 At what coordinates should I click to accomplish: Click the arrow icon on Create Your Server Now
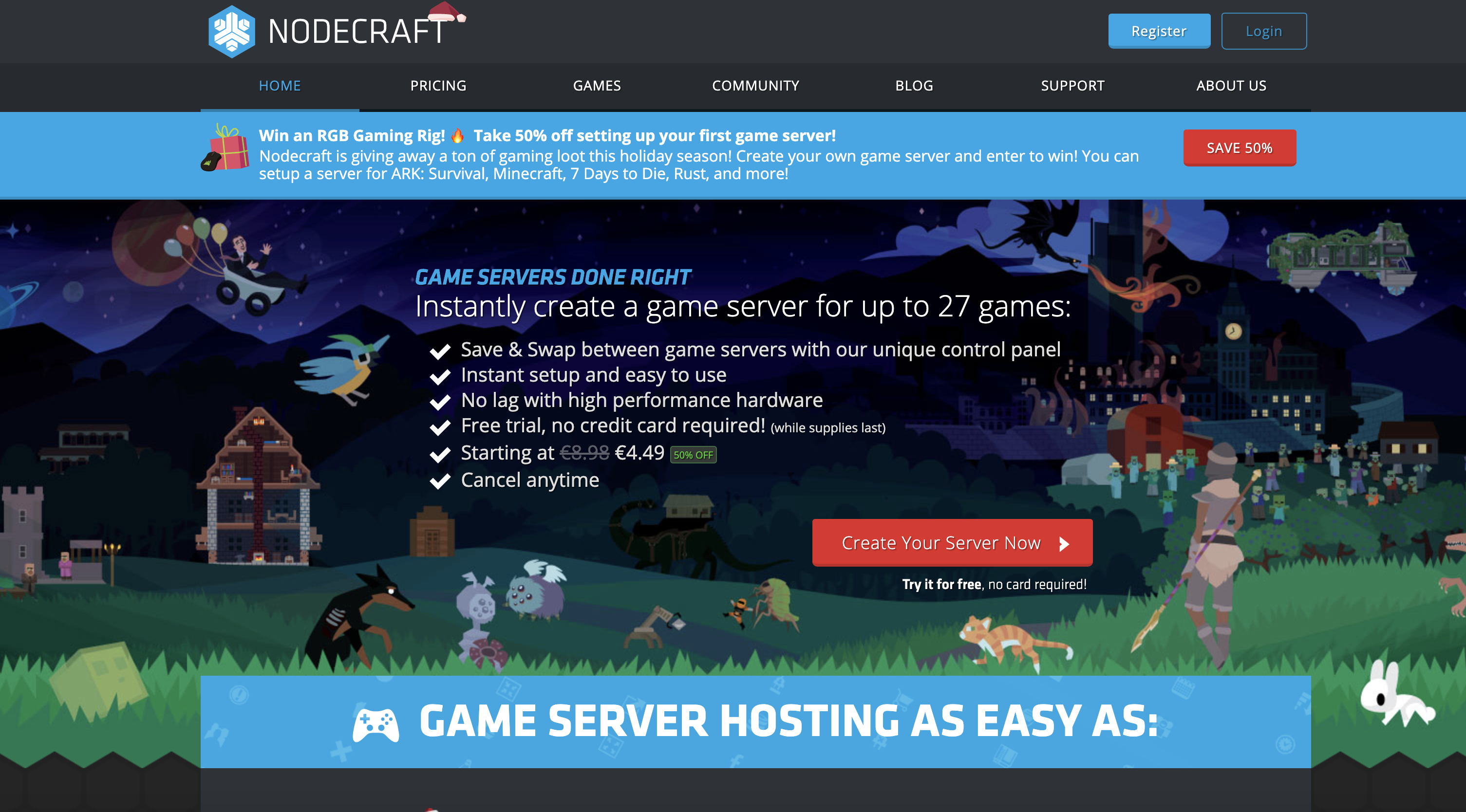pos(1064,543)
